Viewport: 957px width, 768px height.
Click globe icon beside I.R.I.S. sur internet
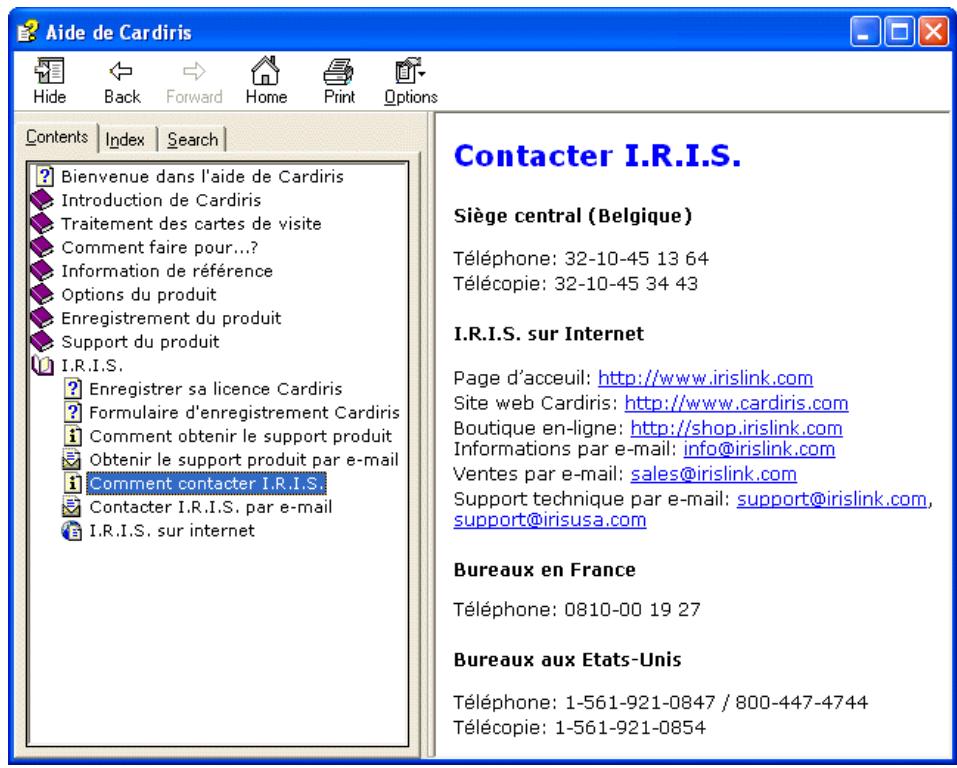[x=72, y=531]
